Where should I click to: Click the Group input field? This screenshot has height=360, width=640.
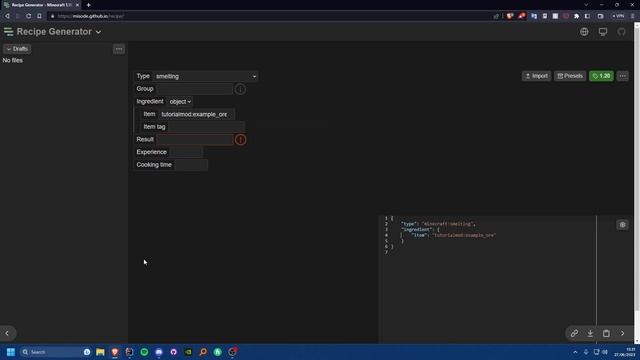pos(194,89)
